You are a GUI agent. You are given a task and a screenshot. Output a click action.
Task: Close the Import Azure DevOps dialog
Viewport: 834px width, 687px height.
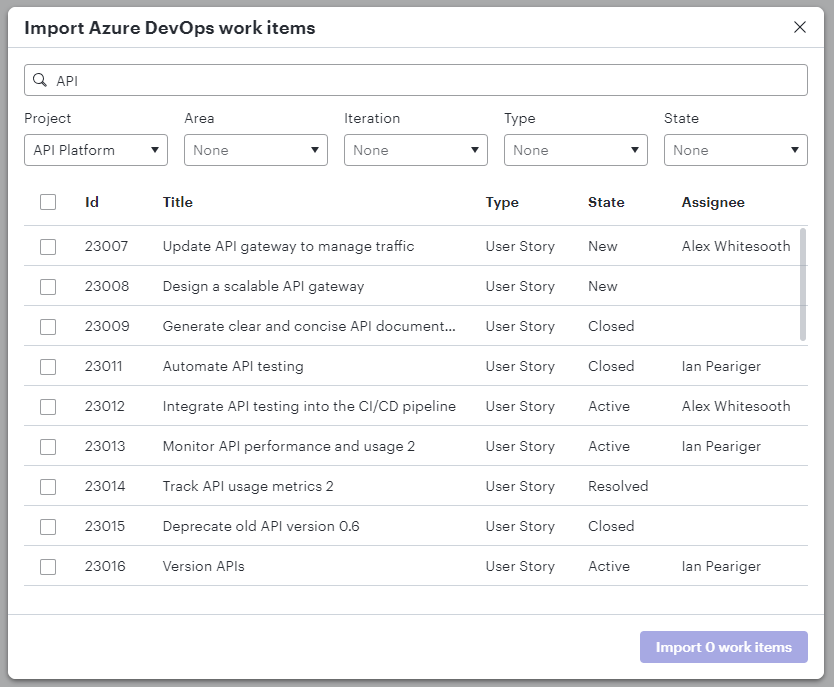point(799,27)
